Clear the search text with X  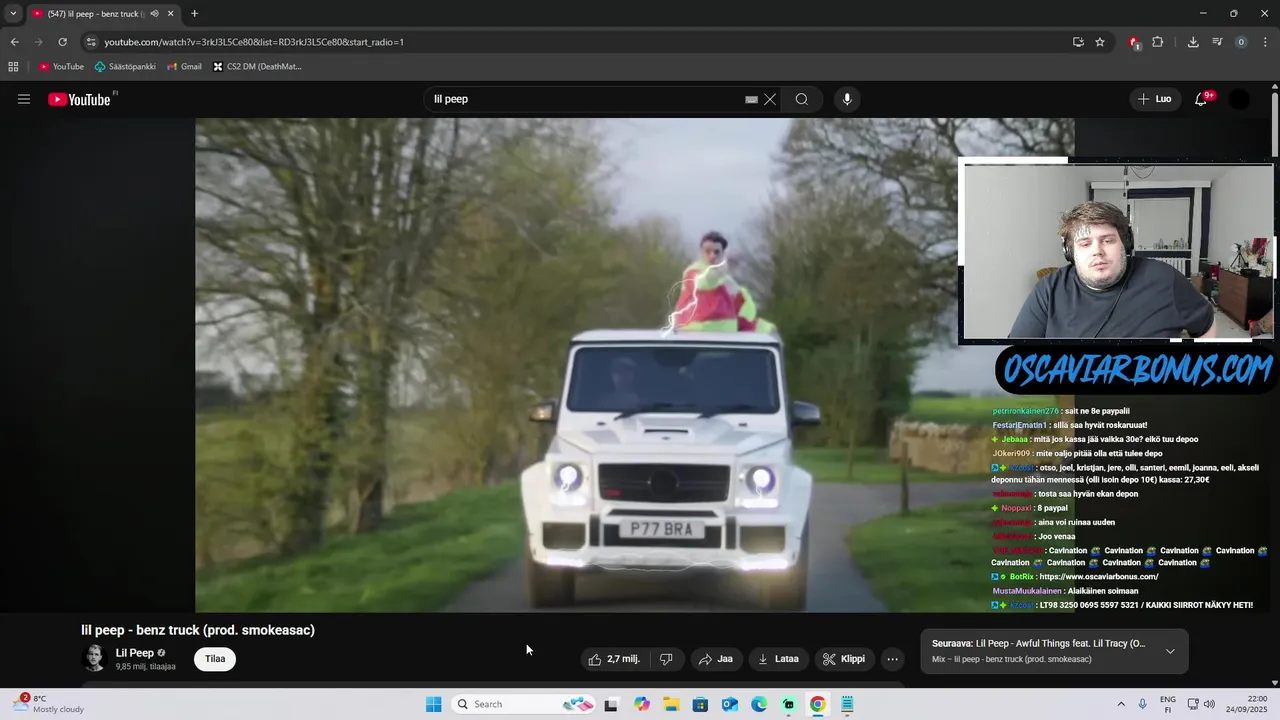tap(770, 99)
